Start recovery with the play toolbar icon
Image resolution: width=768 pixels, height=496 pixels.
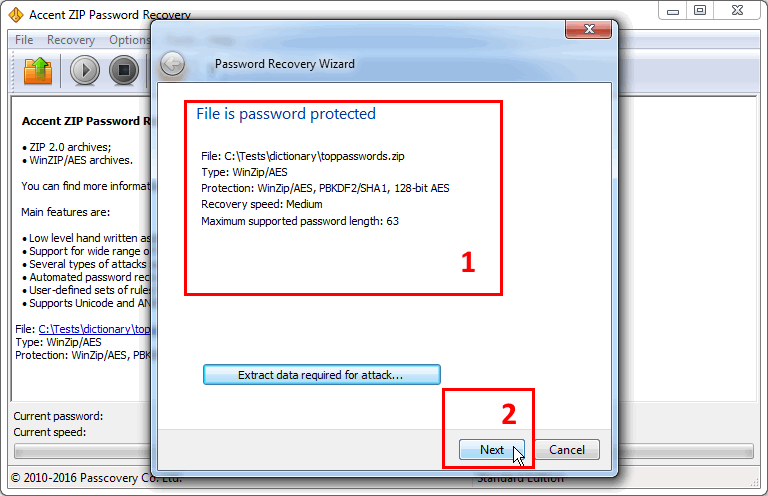[85, 71]
